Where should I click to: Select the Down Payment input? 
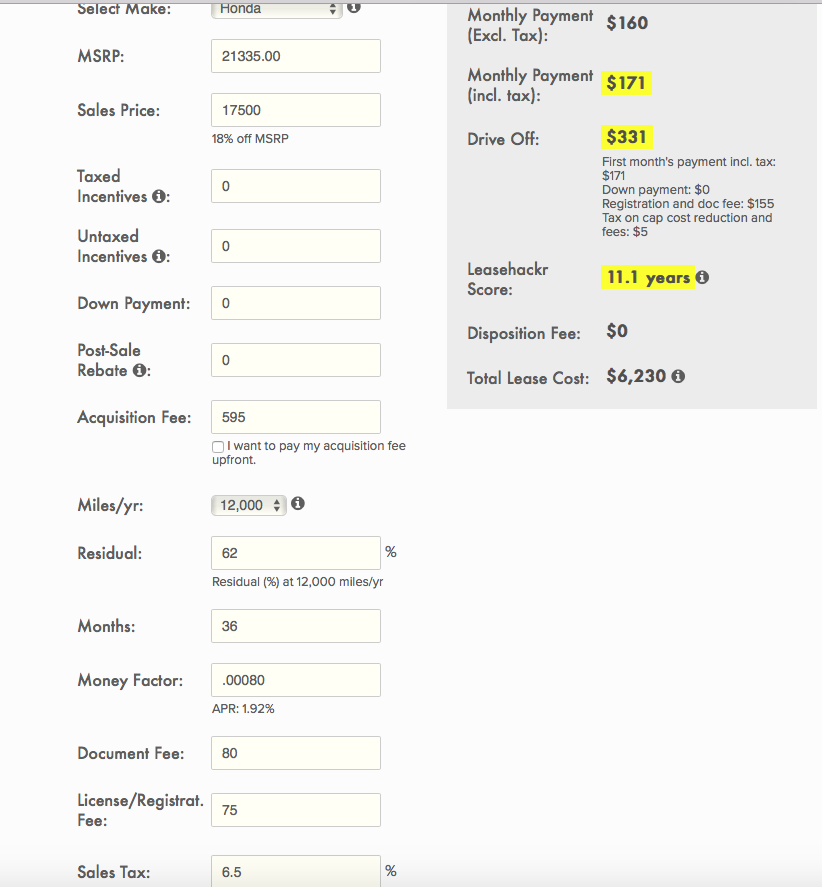tap(296, 303)
